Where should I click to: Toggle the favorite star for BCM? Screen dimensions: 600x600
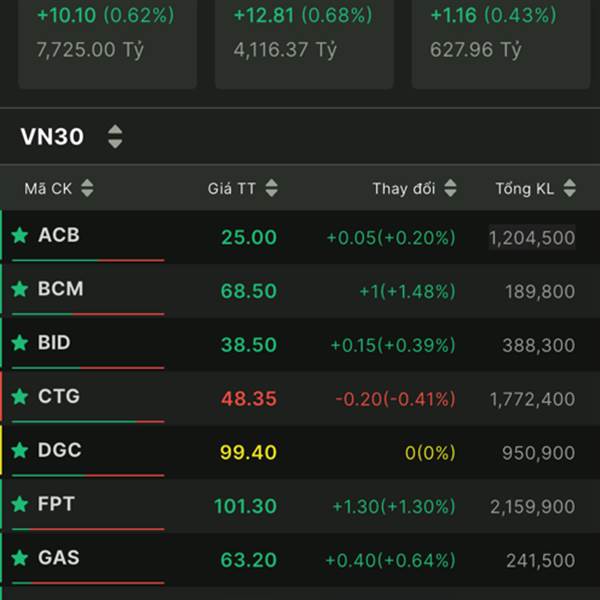[20, 290]
